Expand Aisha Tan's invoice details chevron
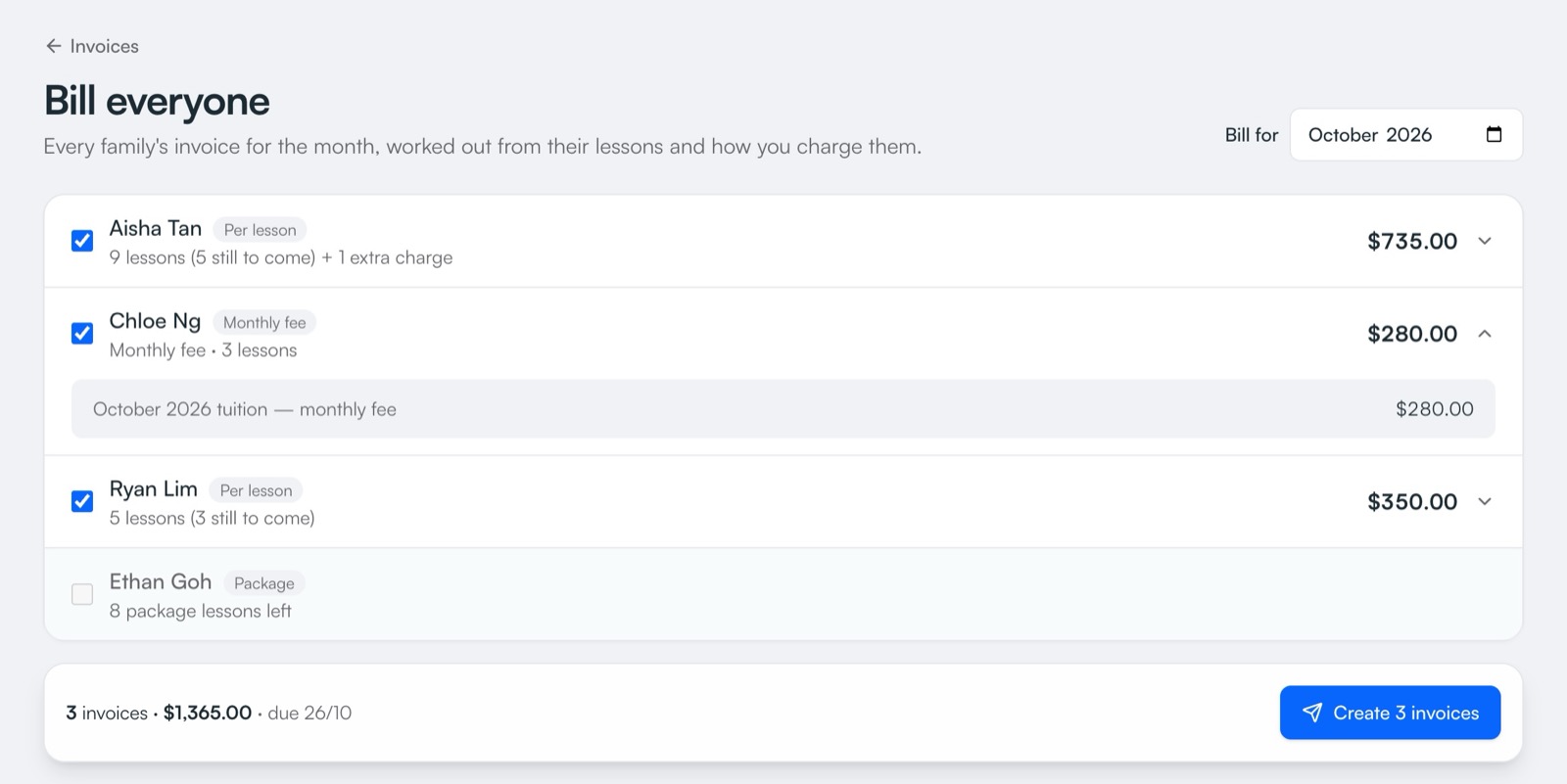Screen dimensions: 1567x784 pyautogui.click(x=1485, y=241)
